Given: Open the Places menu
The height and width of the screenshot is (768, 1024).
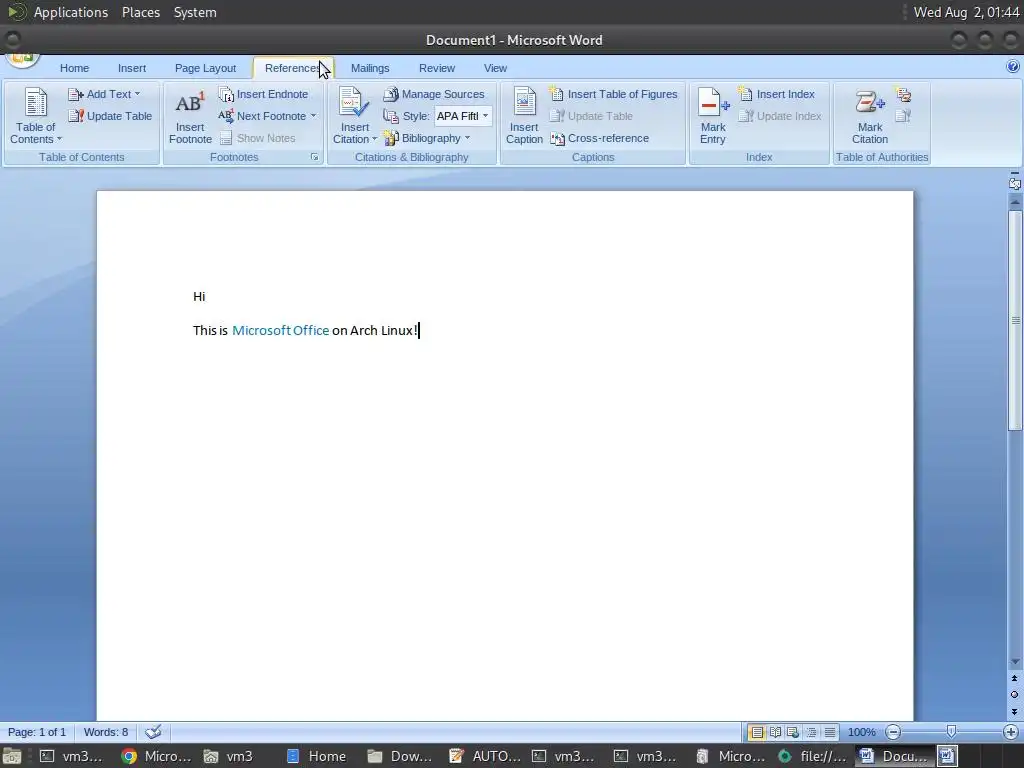Looking at the screenshot, I should 141,12.
